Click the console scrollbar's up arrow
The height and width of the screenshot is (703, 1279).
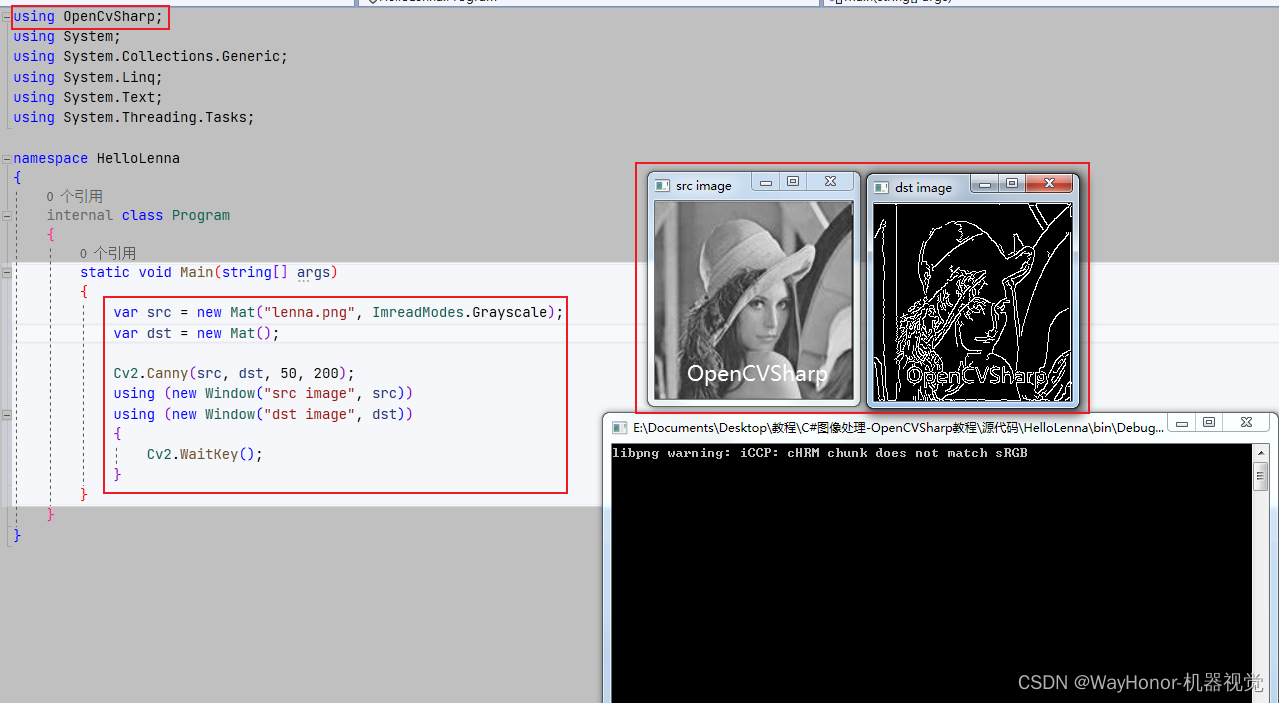1259,452
